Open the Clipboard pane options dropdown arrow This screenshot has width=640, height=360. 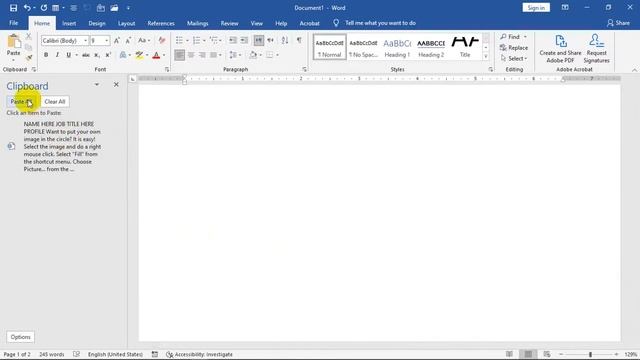click(97, 84)
